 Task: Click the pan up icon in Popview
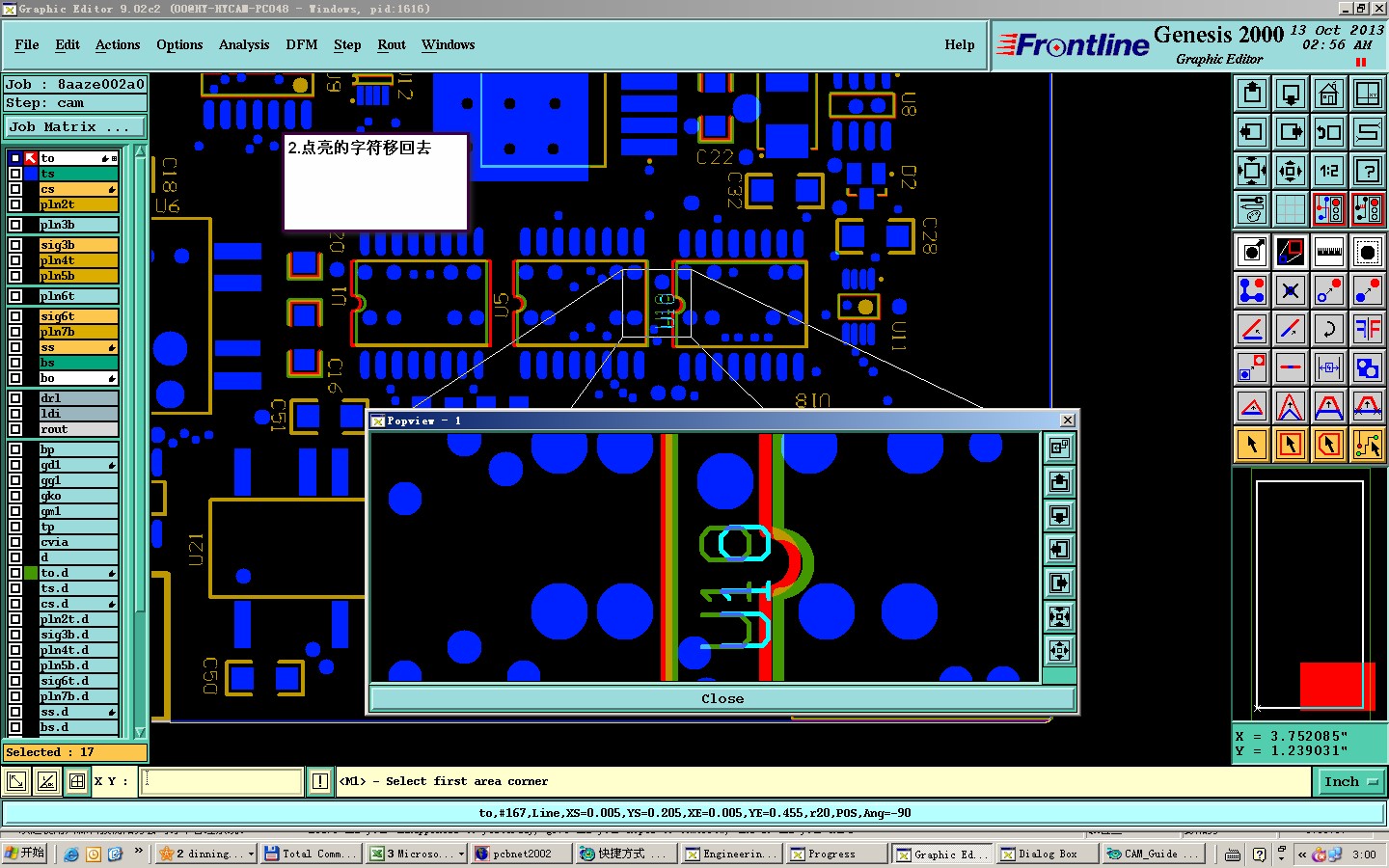coord(1059,481)
